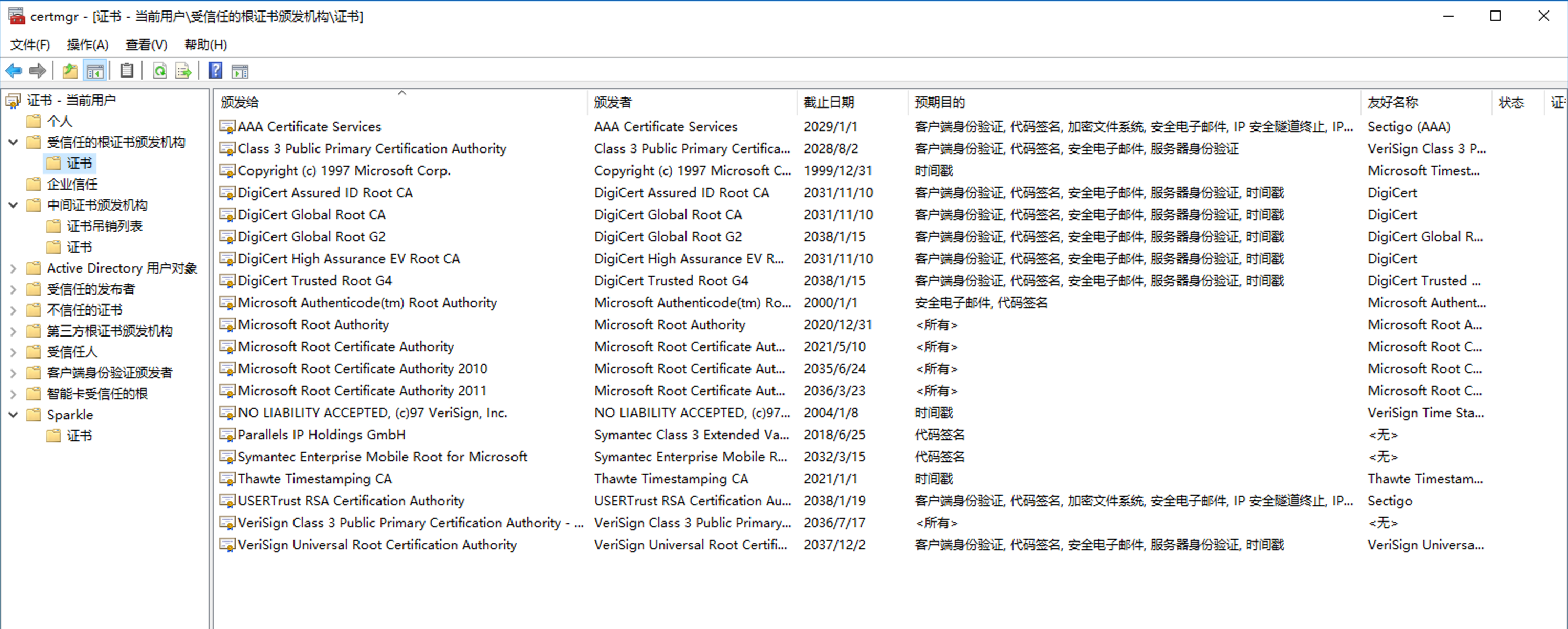Image resolution: width=1568 pixels, height=629 pixels.
Task: Open the 查看(V) menu
Action: click(x=146, y=45)
